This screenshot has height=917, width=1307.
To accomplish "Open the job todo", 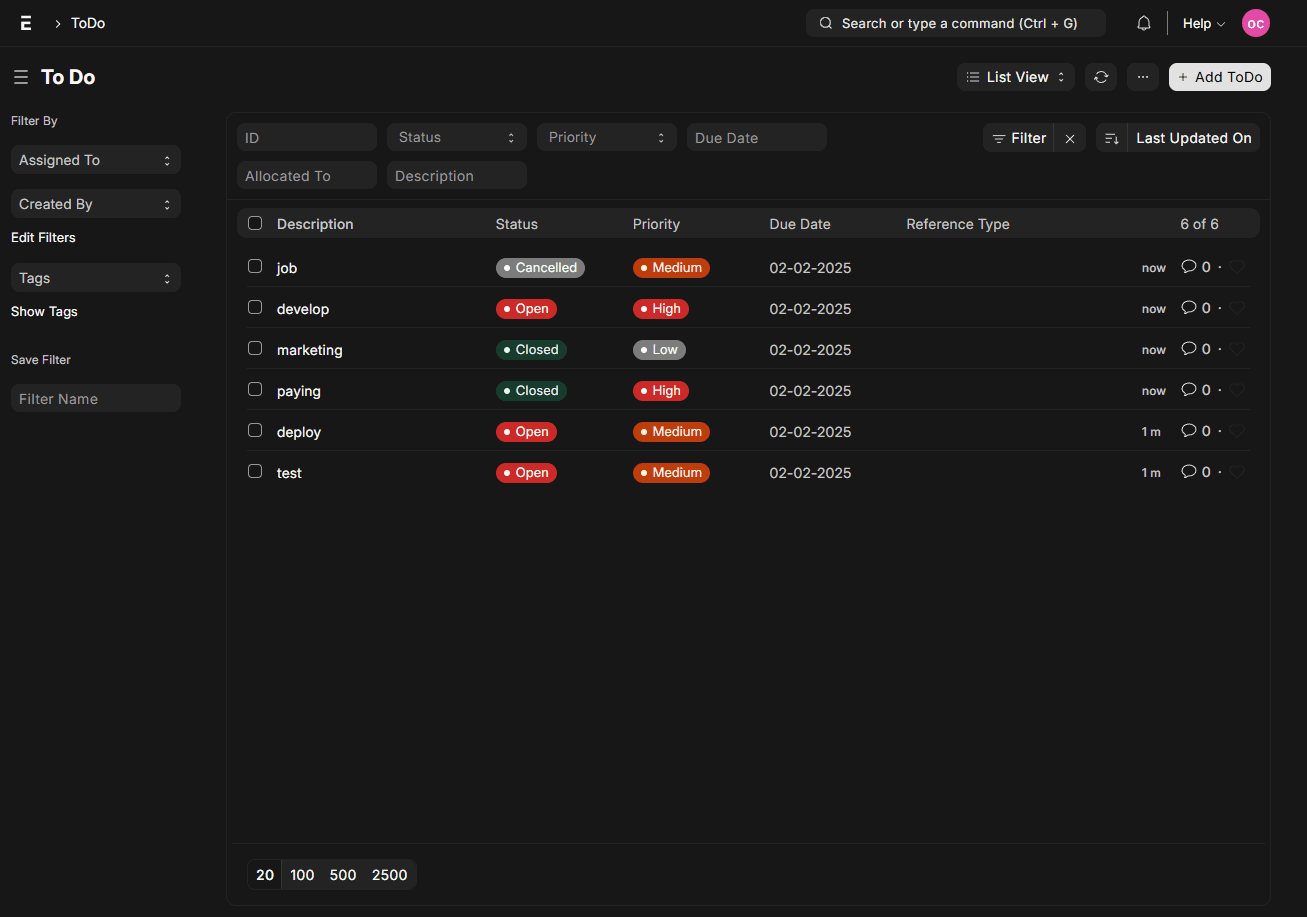I will [287, 268].
